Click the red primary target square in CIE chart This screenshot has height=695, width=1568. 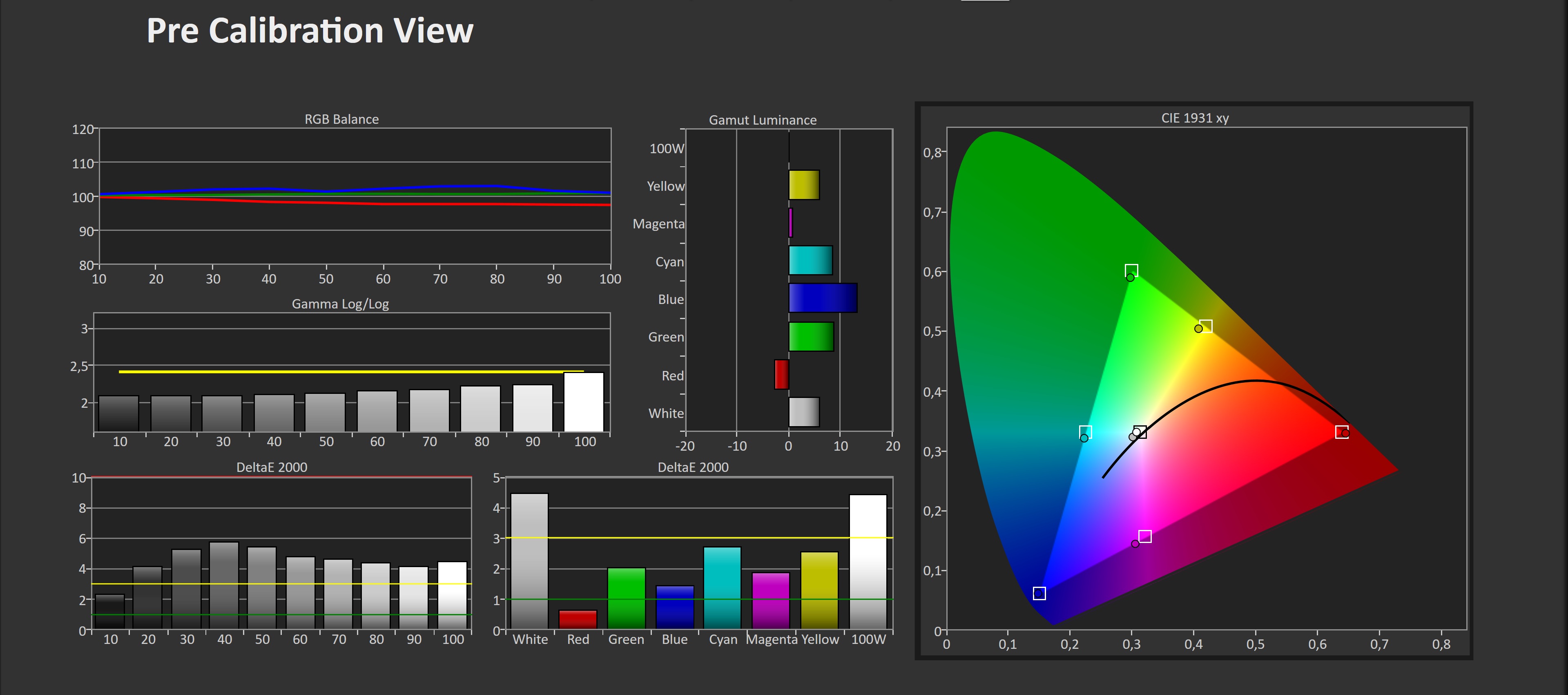click(x=1342, y=432)
